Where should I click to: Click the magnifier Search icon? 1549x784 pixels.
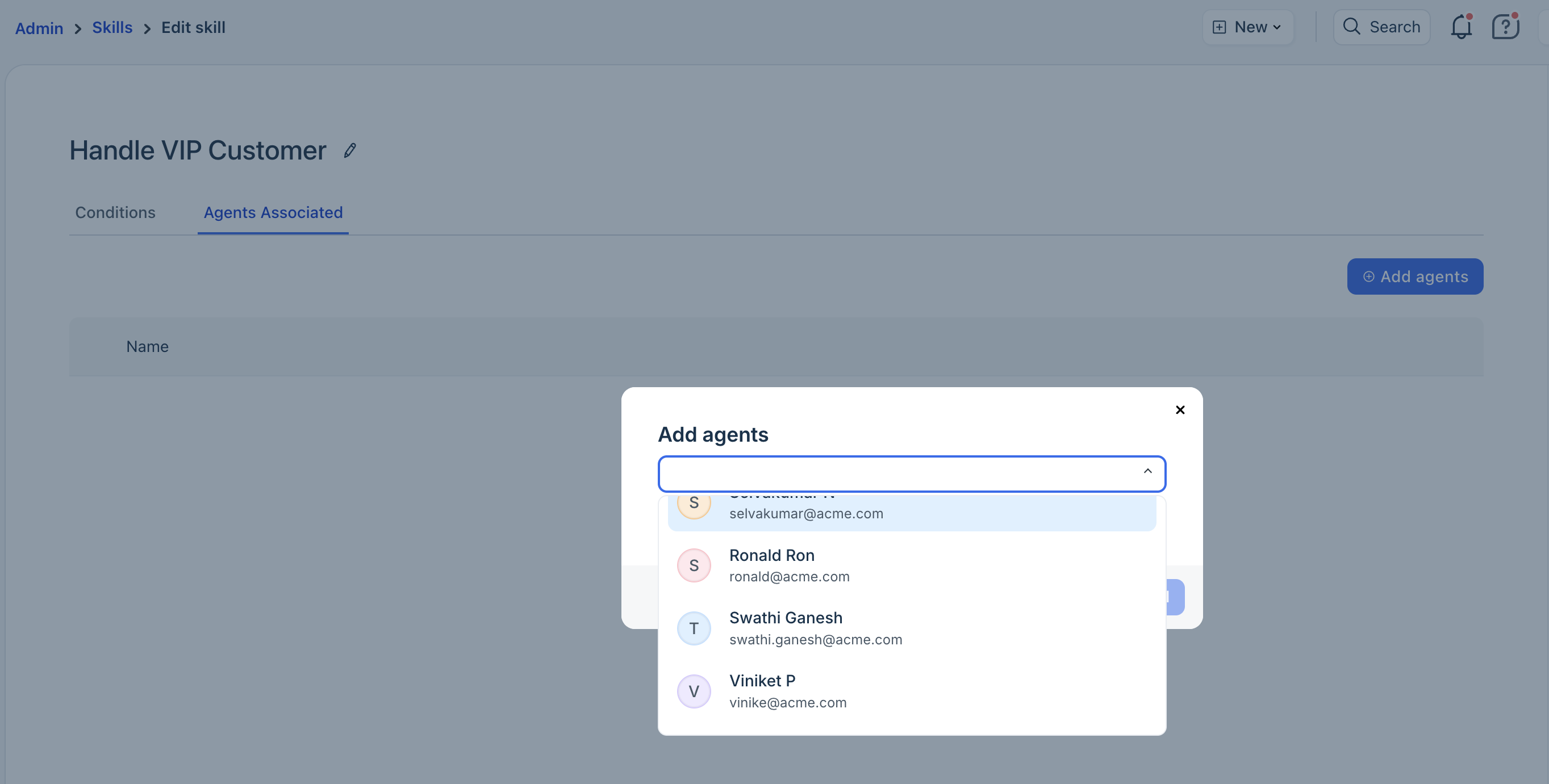click(1351, 27)
